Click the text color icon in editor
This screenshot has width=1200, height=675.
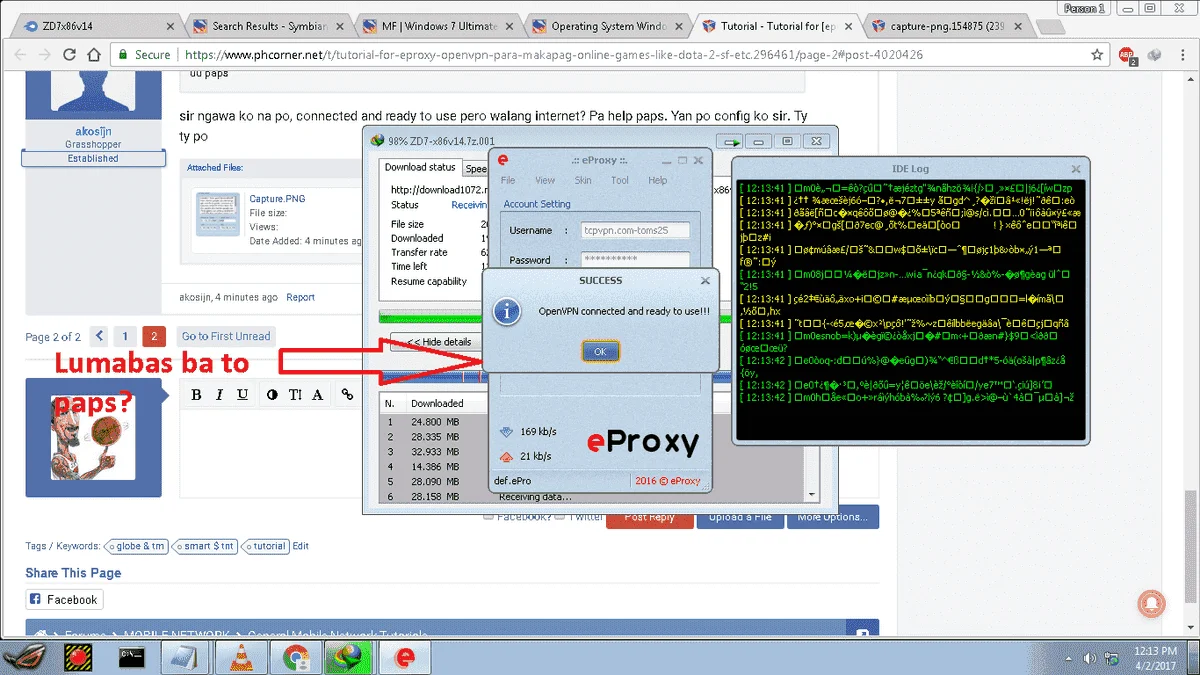coord(273,395)
